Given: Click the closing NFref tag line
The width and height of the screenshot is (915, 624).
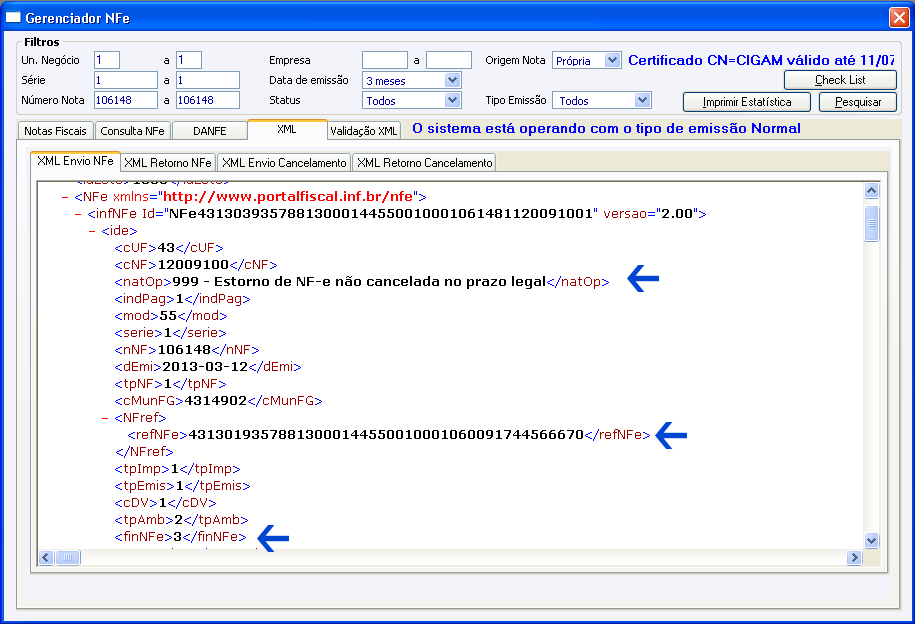Looking at the screenshot, I should pyautogui.click(x=144, y=452).
